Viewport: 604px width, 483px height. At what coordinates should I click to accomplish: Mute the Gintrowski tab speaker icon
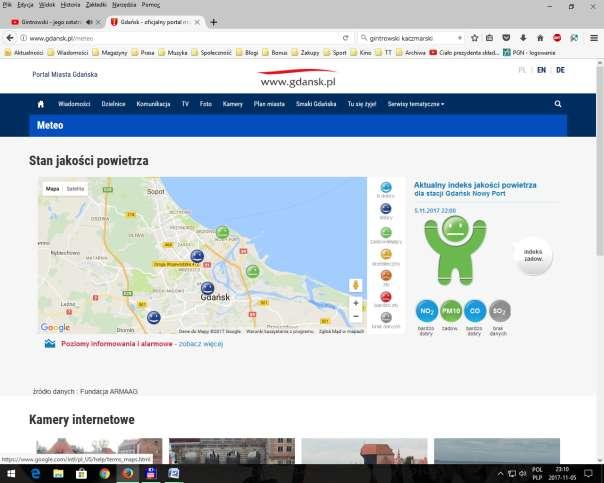click(89, 22)
